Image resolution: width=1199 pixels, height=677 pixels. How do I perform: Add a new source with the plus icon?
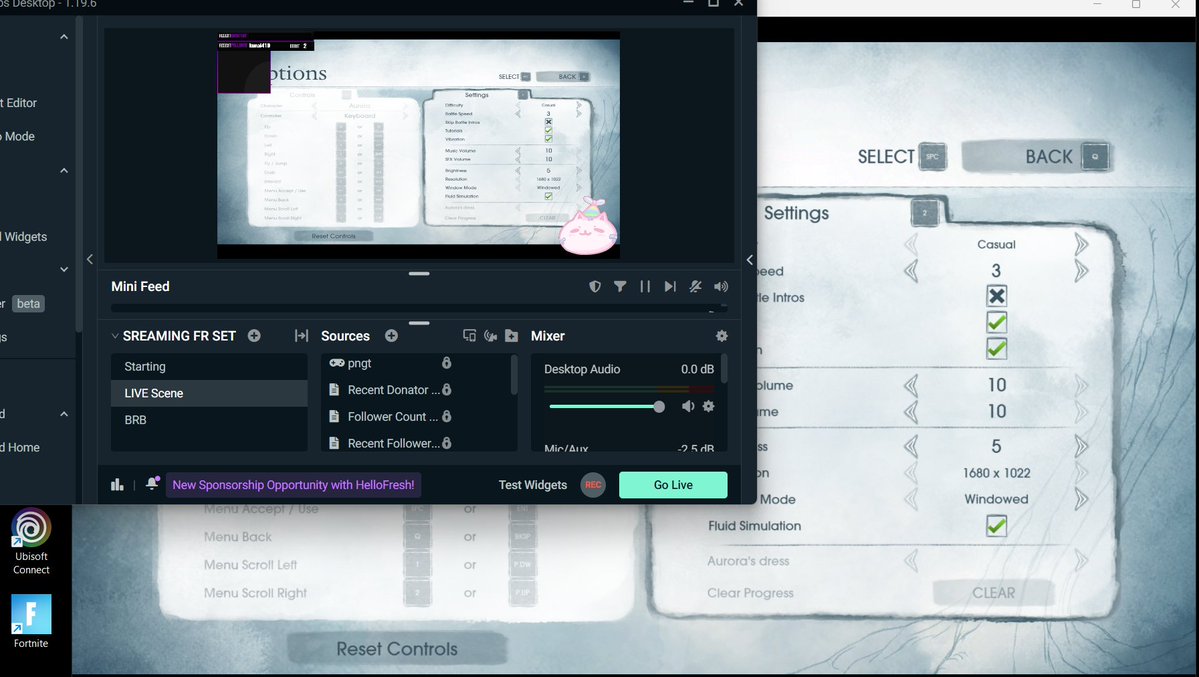392,336
